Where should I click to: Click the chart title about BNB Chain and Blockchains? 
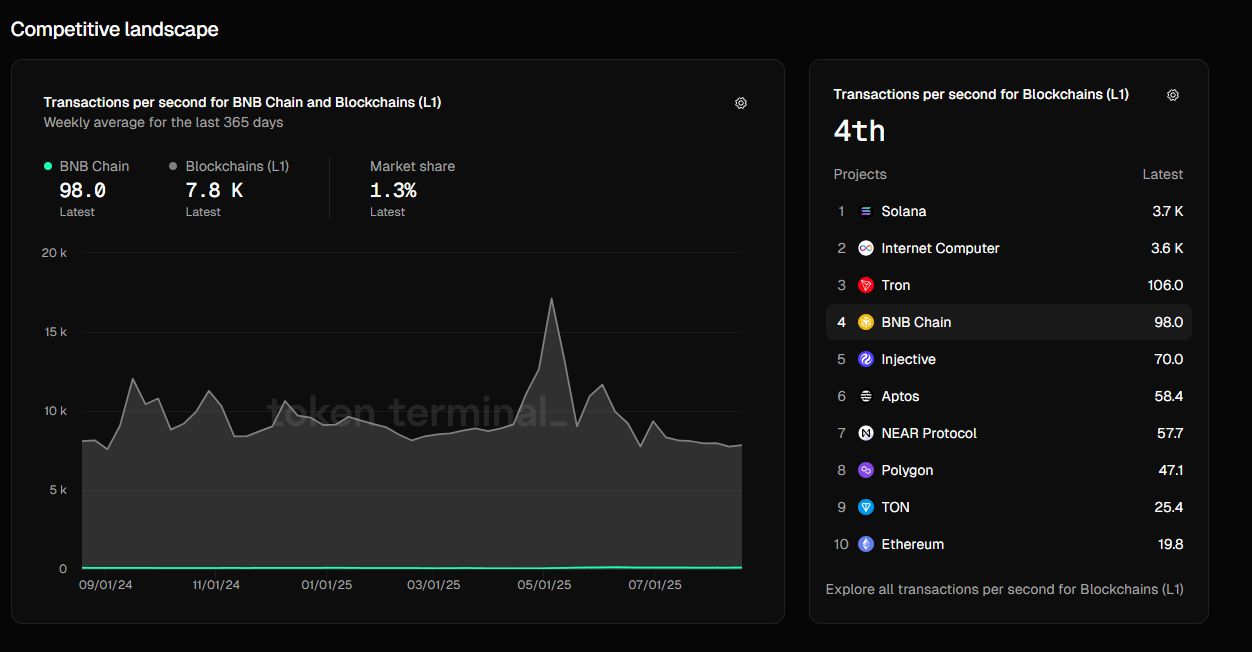point(243,102)
